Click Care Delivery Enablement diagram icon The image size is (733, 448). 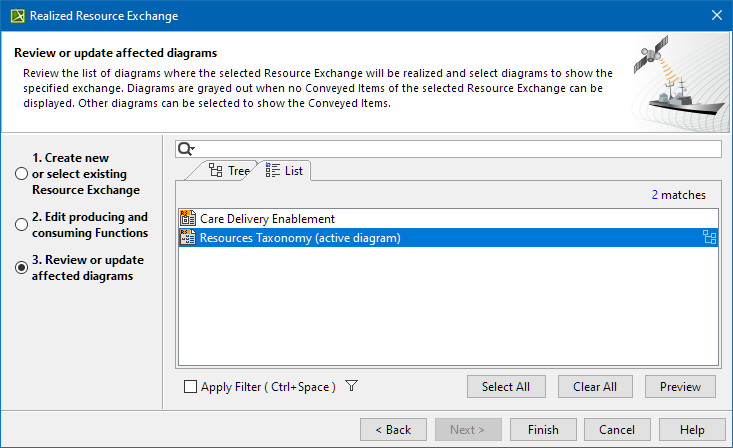(188, 218)
